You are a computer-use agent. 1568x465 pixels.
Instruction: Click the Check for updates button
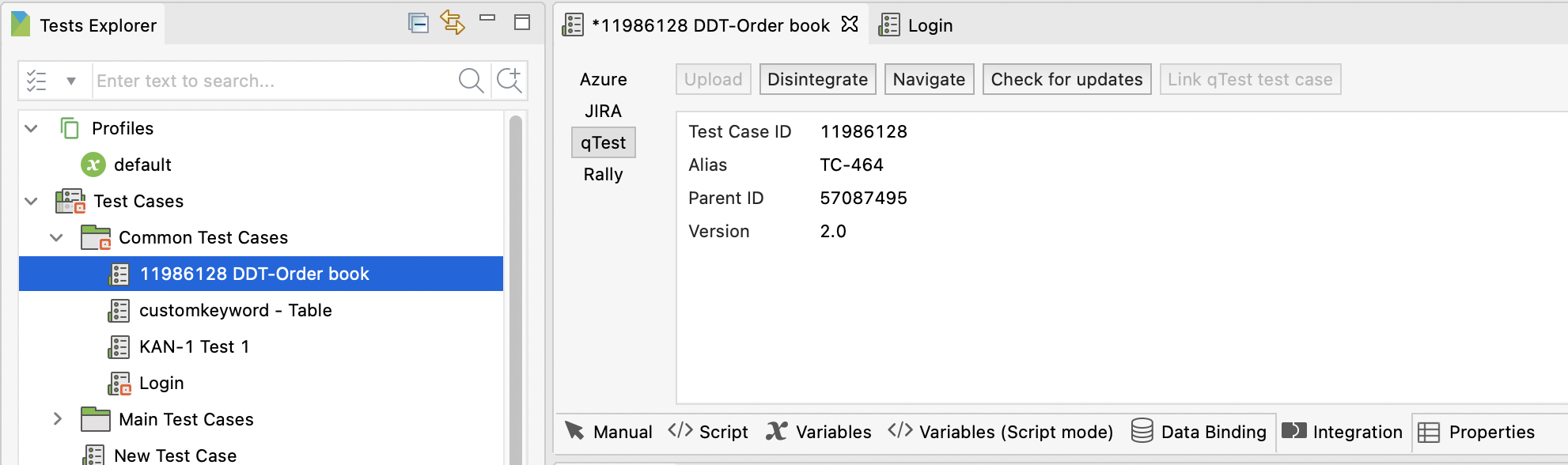pyautogui.click(x=1066, y=79)
